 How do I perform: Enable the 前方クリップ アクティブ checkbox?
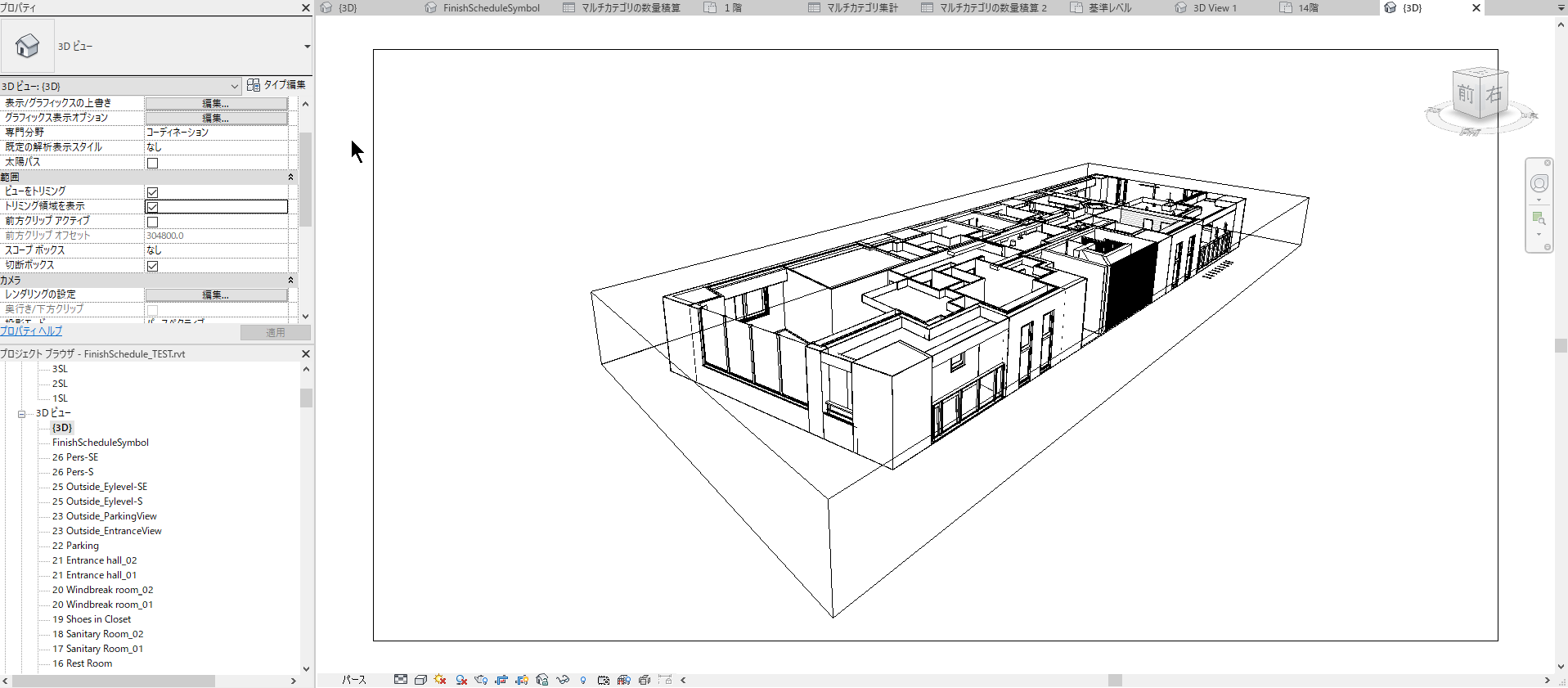[152, 222]
